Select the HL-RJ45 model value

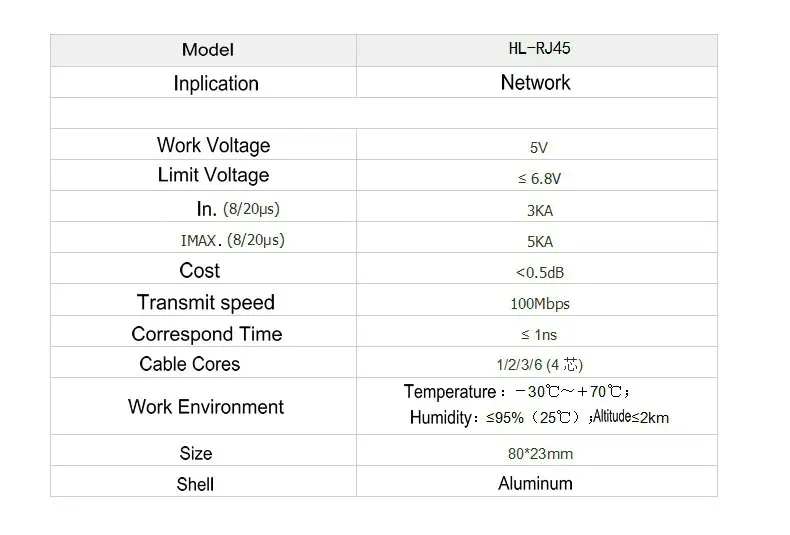click(539, 48)
